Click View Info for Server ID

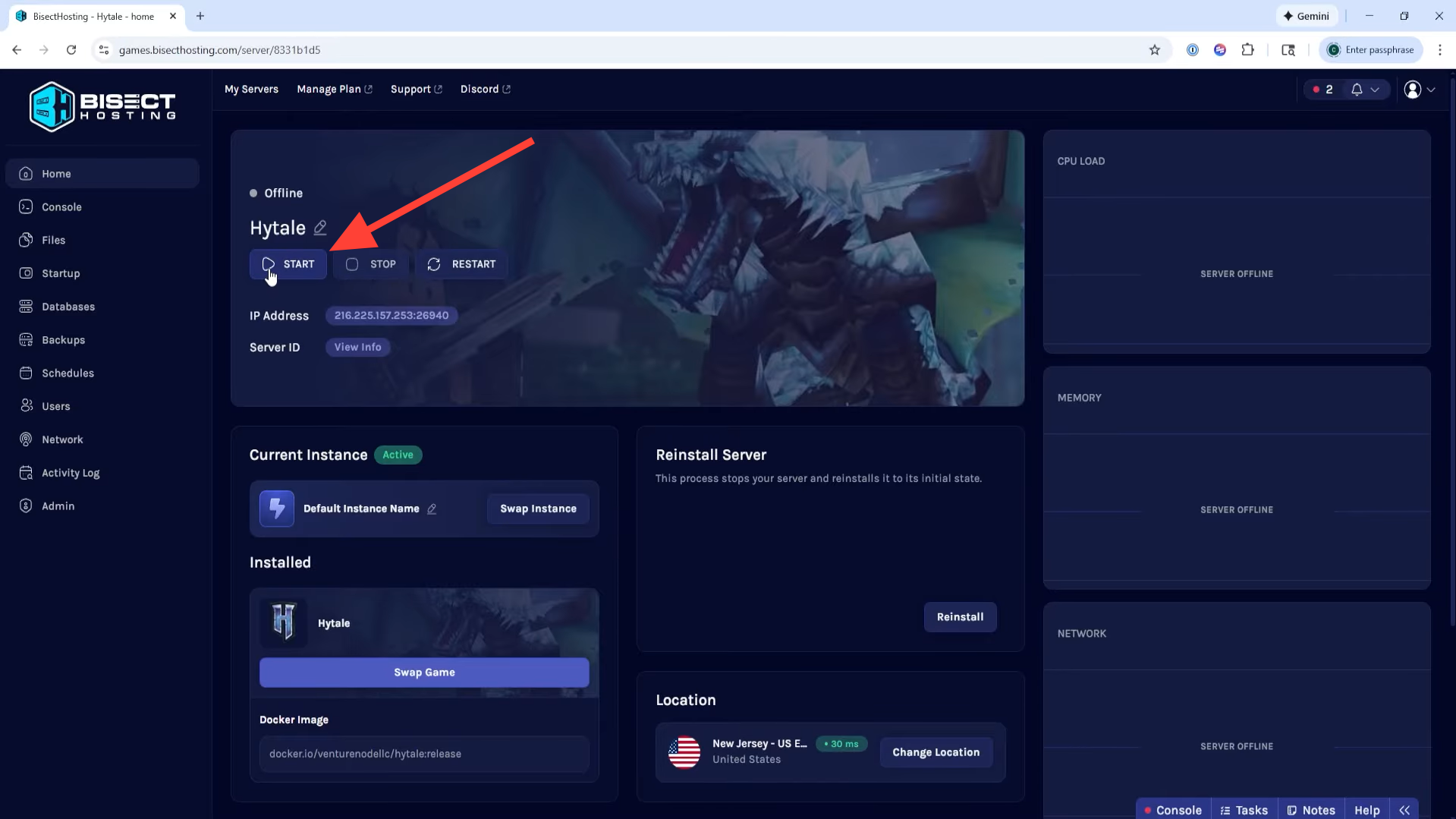[x=357, y=347]
